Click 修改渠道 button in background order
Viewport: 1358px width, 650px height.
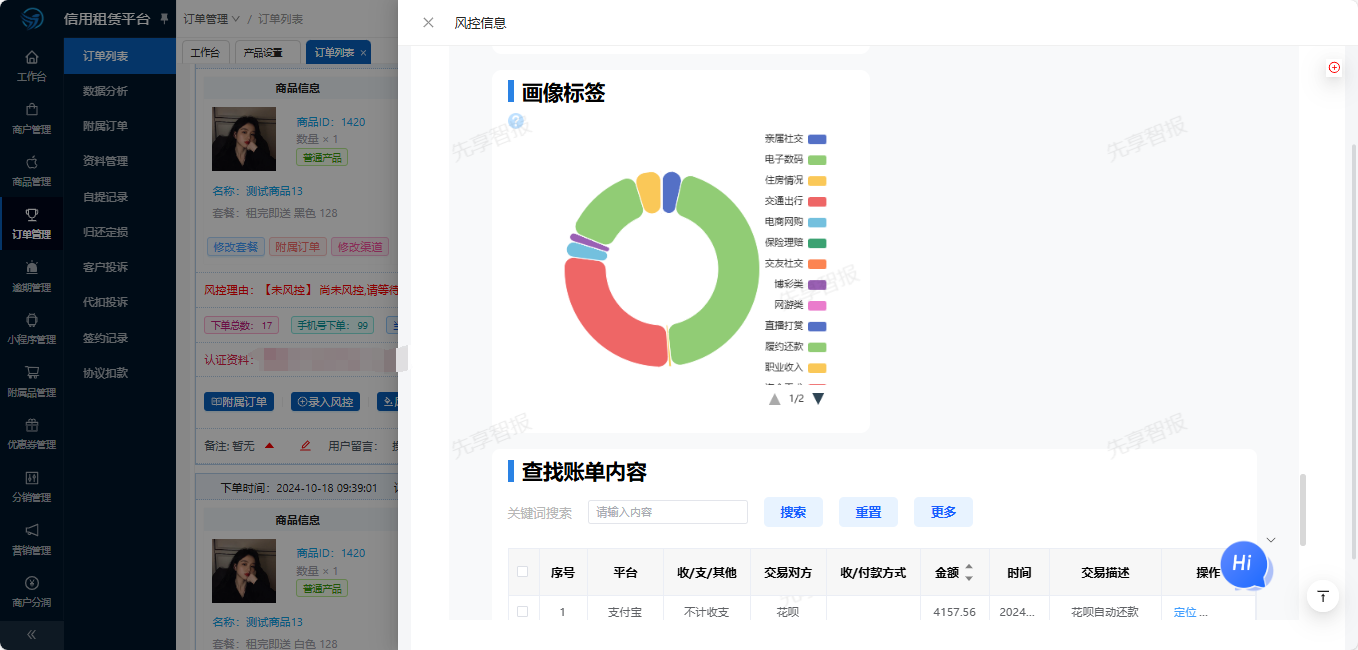[360, 247]
